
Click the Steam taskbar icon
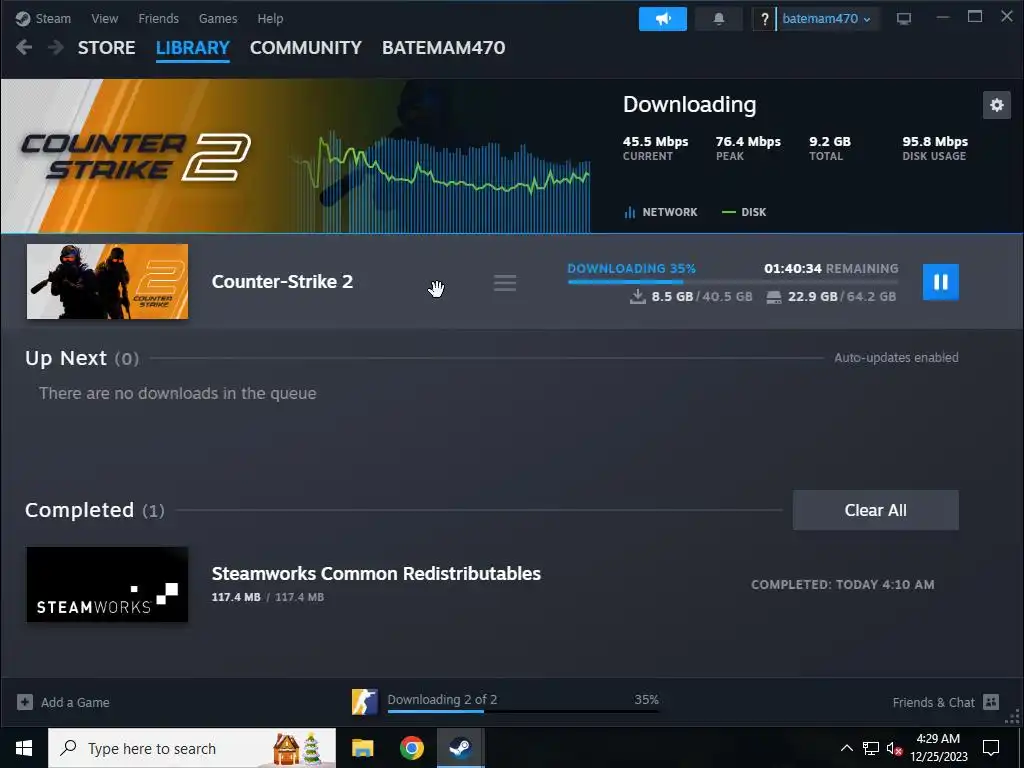tap(460, 748)
